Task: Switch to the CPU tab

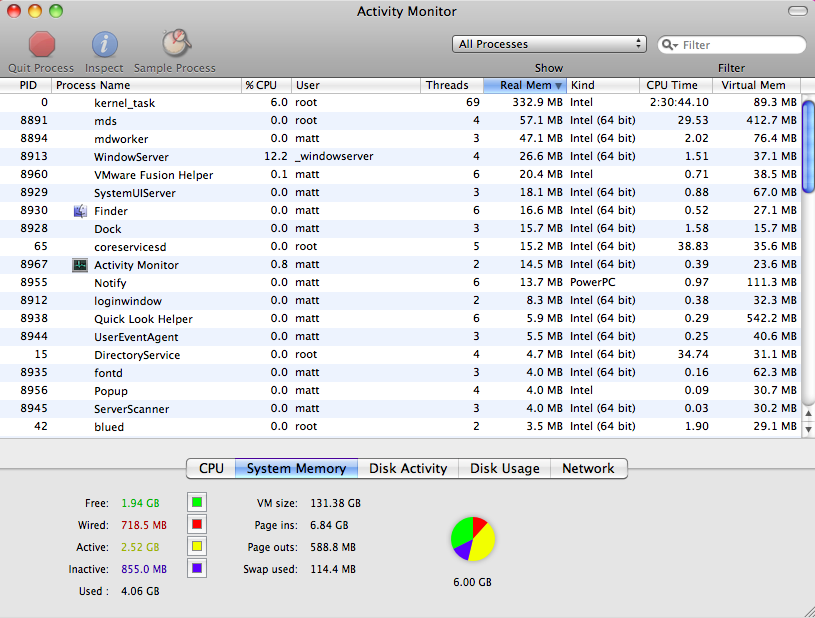Action: (211, 468)
